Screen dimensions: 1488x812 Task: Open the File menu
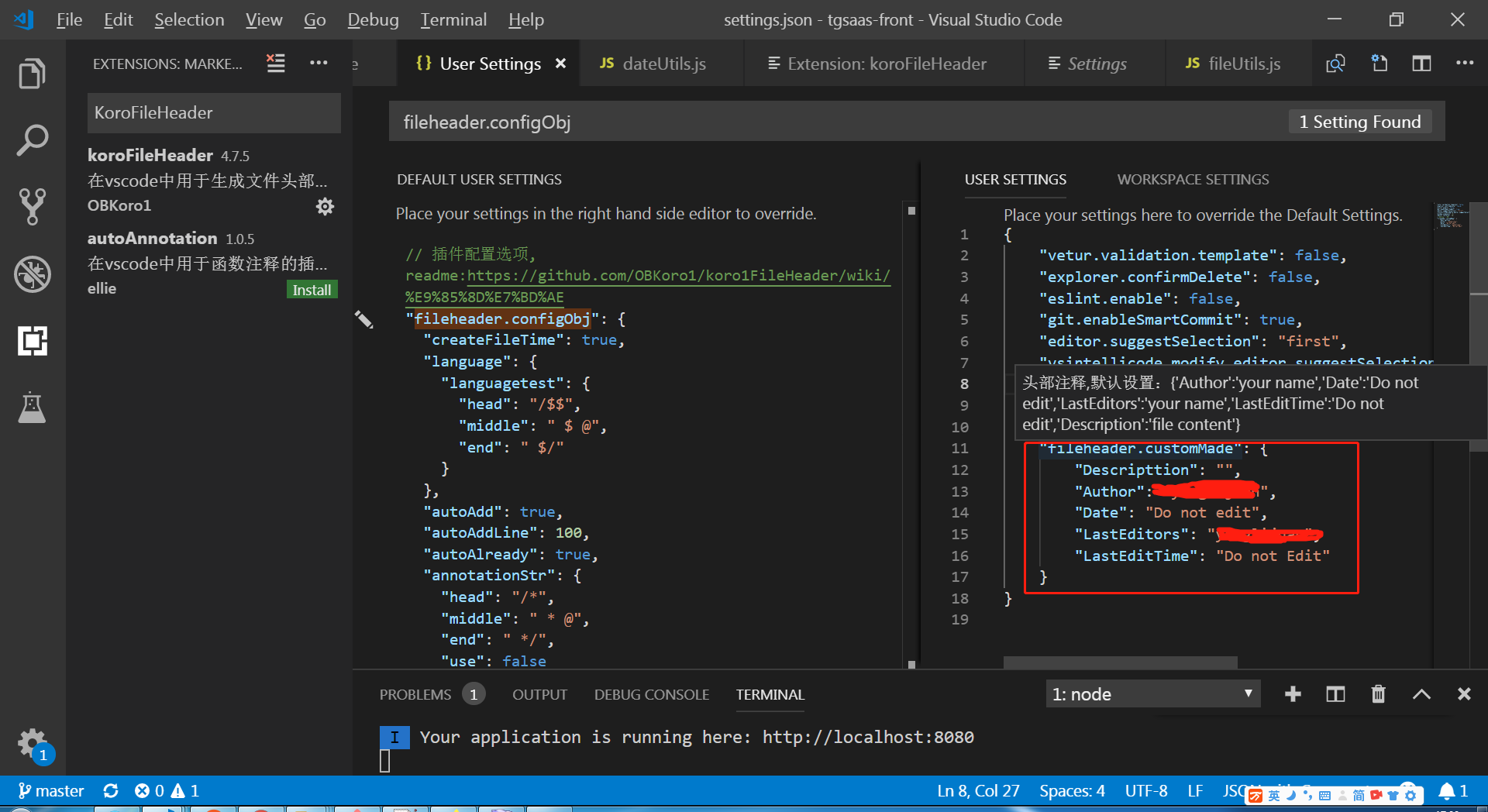(x=69, y=20)
